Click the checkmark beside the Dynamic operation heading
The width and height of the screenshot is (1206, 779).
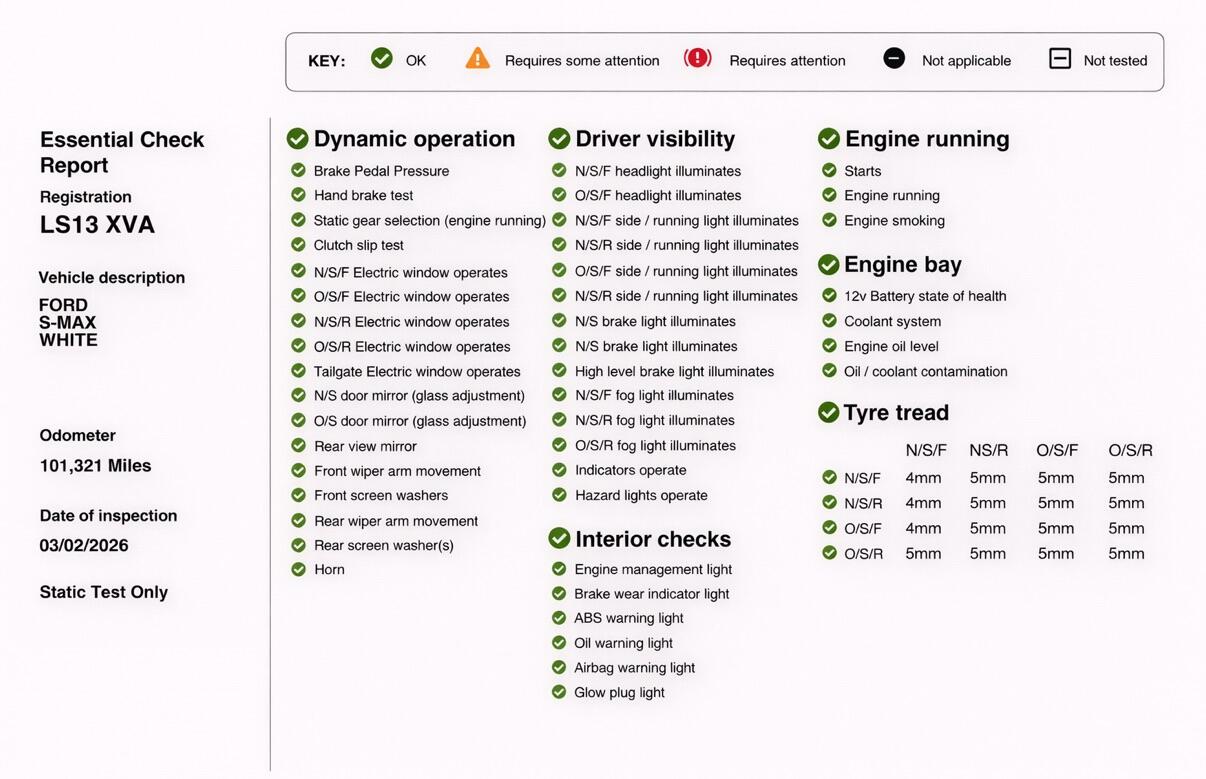297,138
